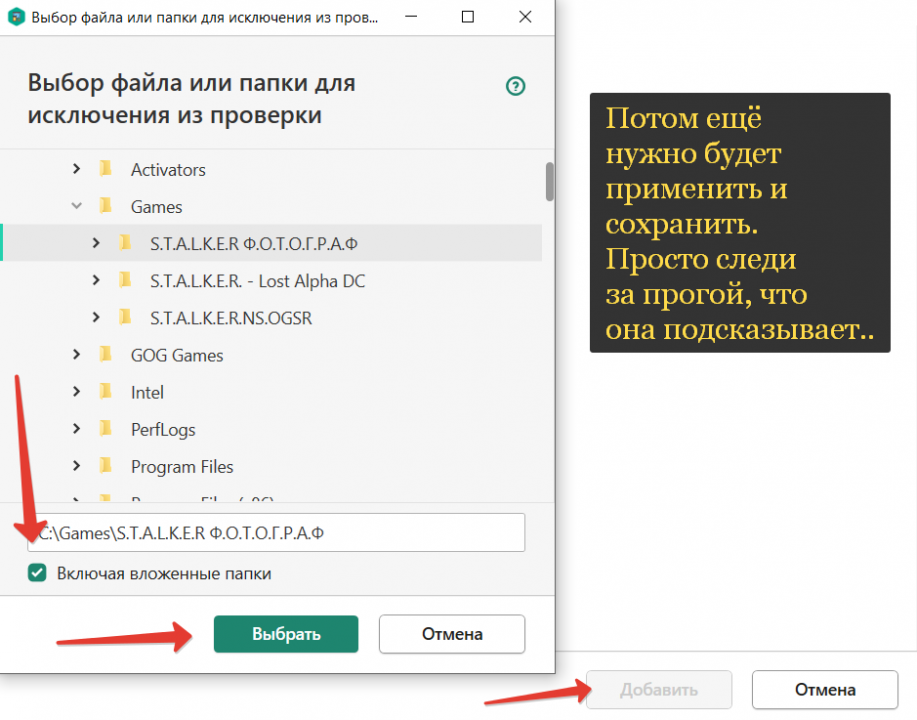The width and height of the screenshot is (917, 720).
Task: Click the Kaspersky icon in the title bar
Action: tap(16, 17)
